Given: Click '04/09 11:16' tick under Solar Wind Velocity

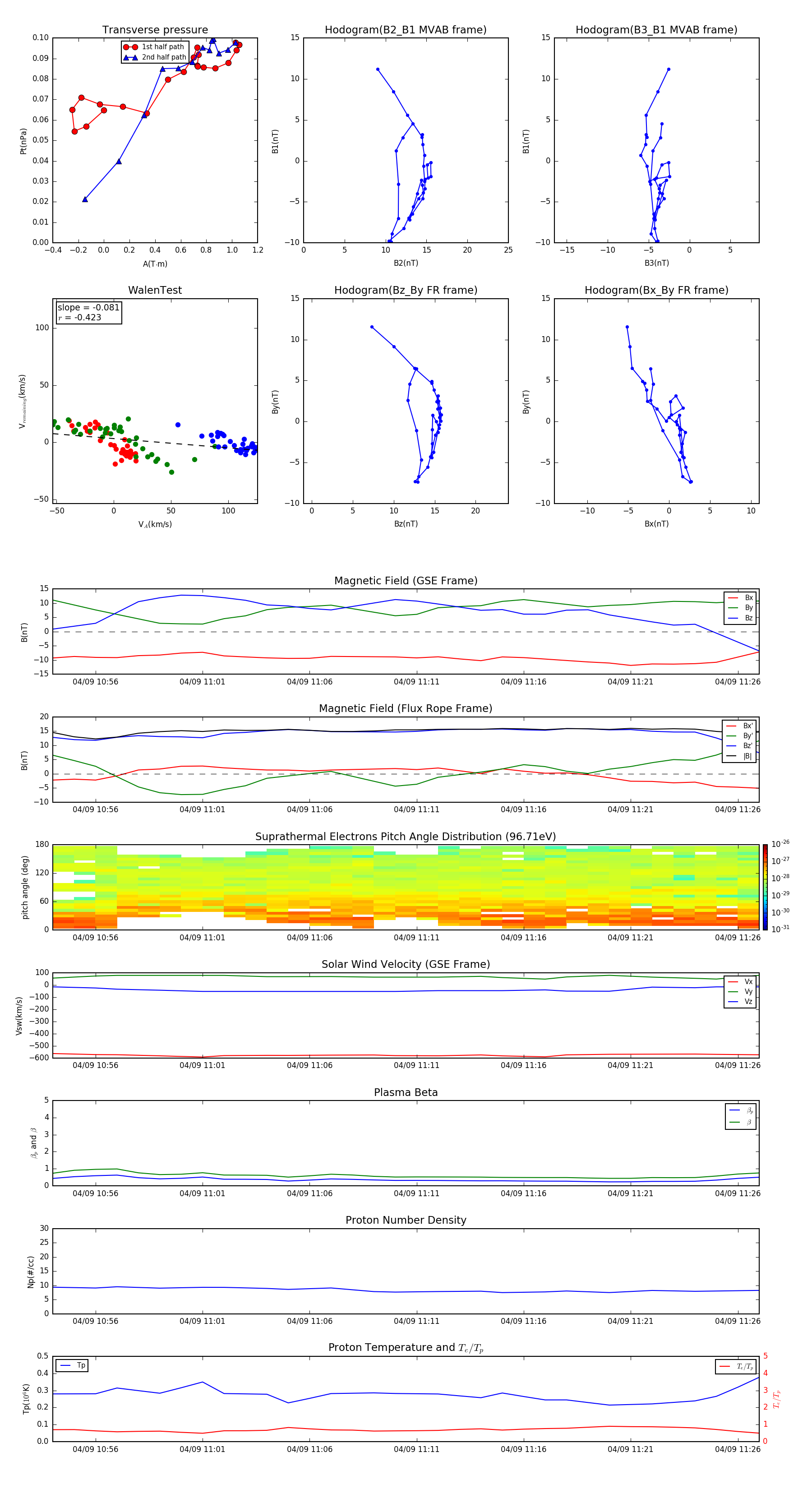Looking at the screenshot, I should click(524, 1065).
